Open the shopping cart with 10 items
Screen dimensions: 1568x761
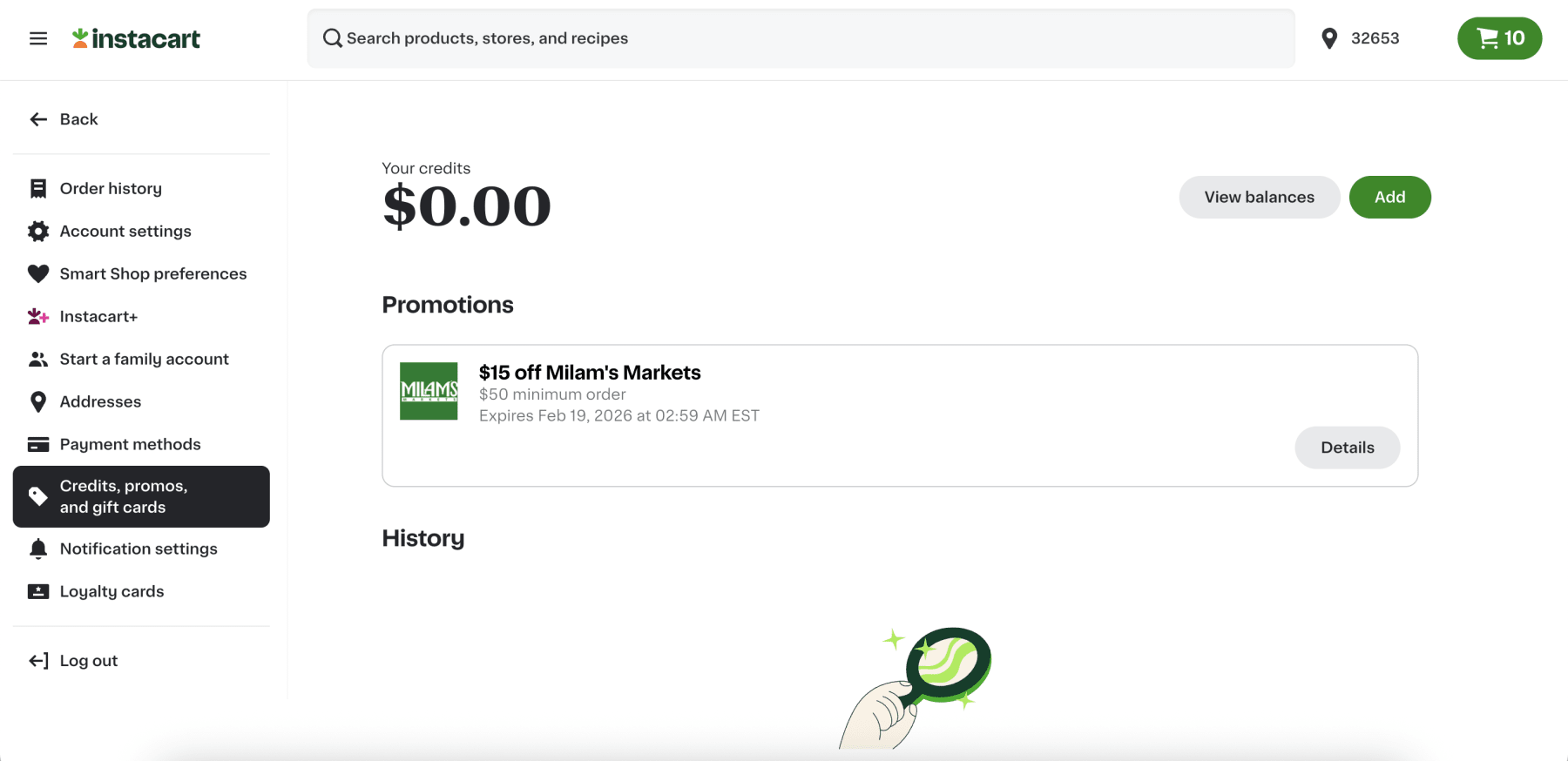(1499, 38)
